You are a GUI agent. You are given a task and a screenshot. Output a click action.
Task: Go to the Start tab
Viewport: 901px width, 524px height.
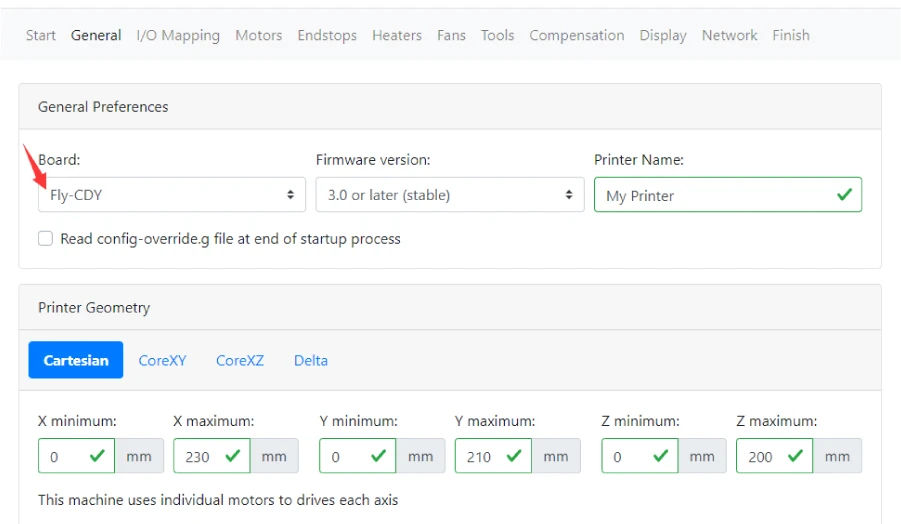coord(41,35)
